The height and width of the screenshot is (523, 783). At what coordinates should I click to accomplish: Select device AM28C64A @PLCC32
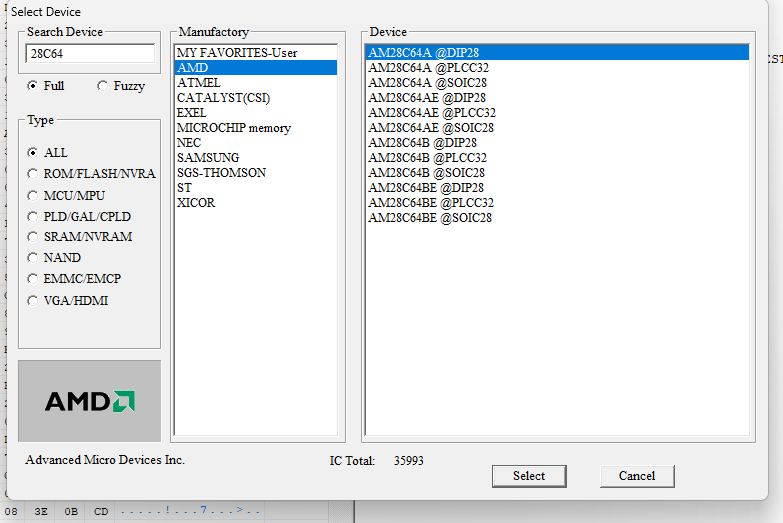click(x=428, y=68)
